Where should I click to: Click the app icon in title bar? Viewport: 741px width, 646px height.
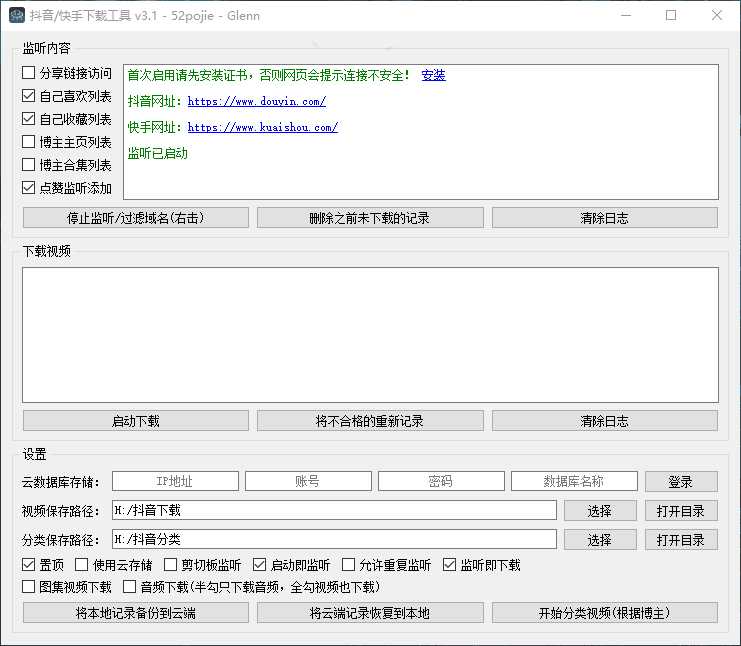point(16,15)
